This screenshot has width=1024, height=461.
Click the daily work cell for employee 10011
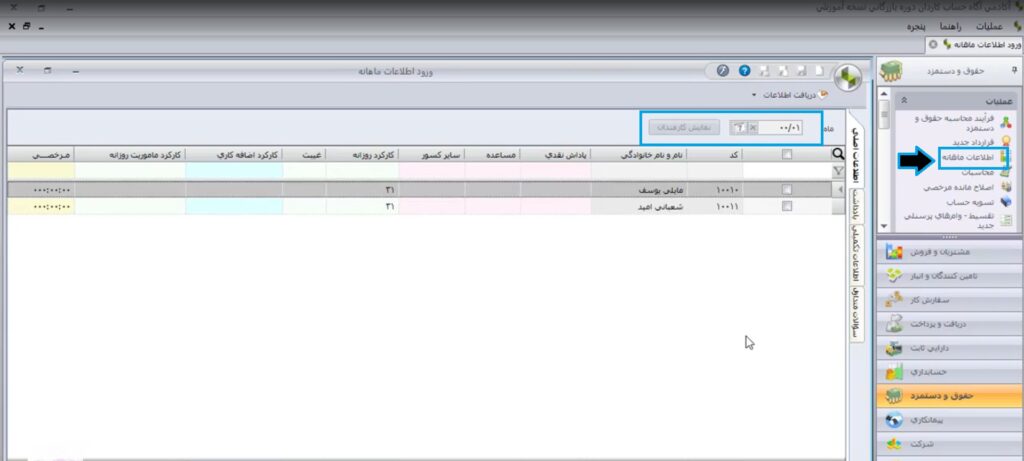(x=361, y=206)
